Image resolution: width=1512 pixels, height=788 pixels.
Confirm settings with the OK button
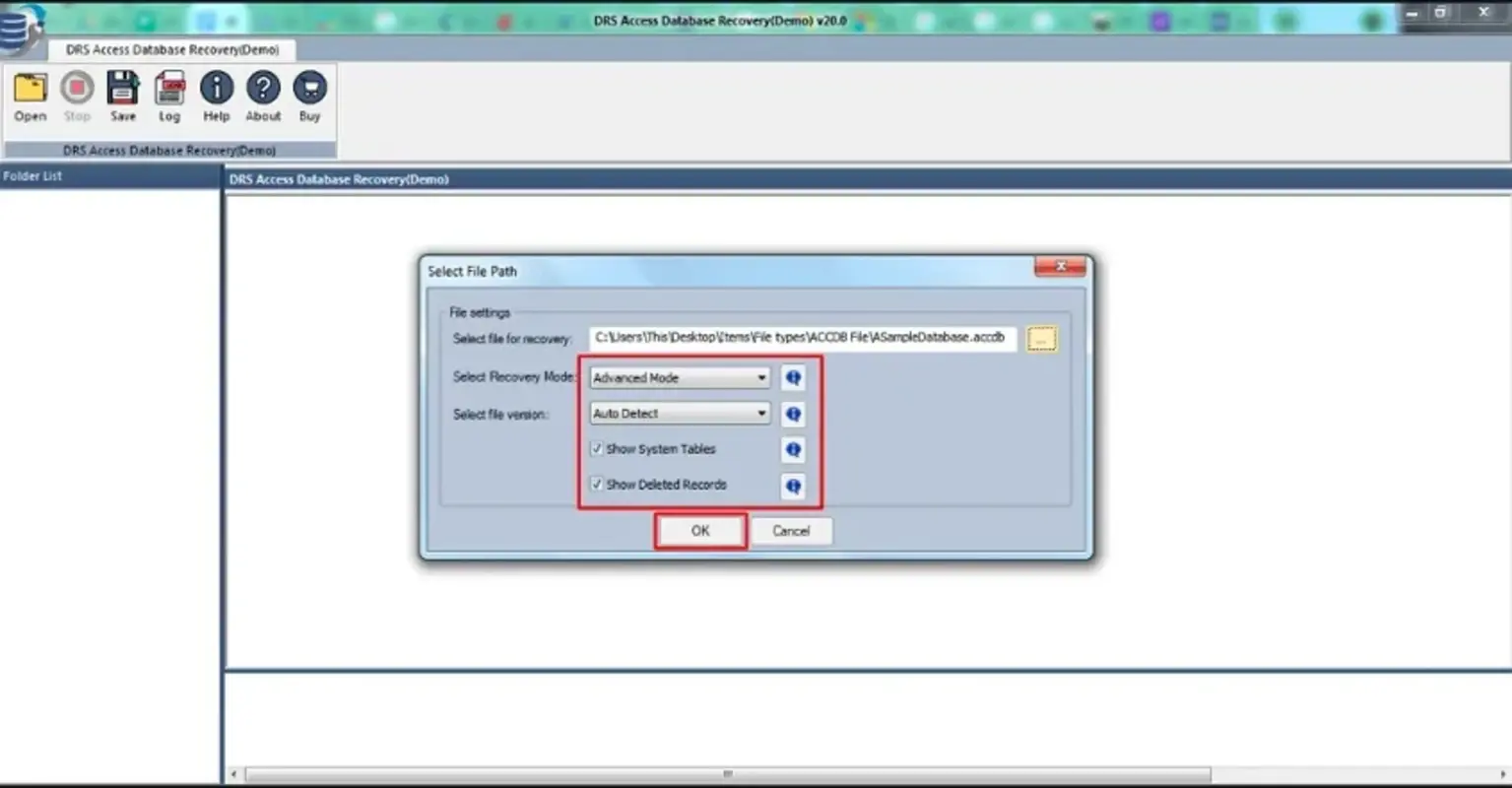click(699, 530)
